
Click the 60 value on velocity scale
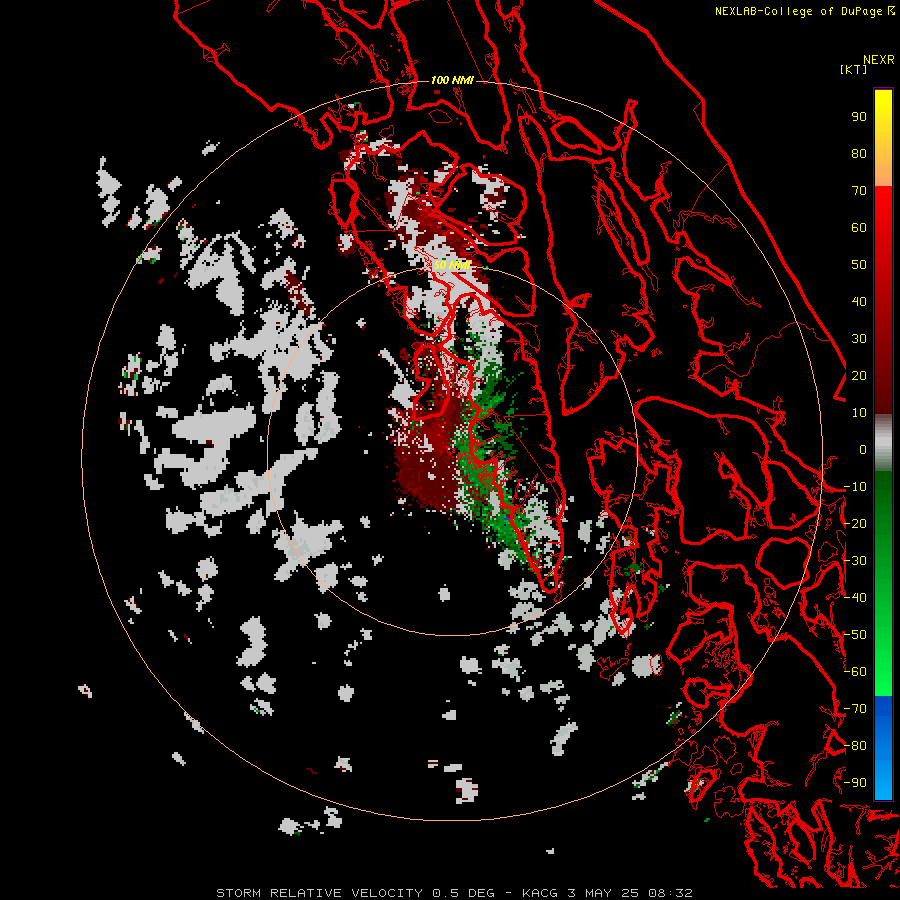click(859, 228)
